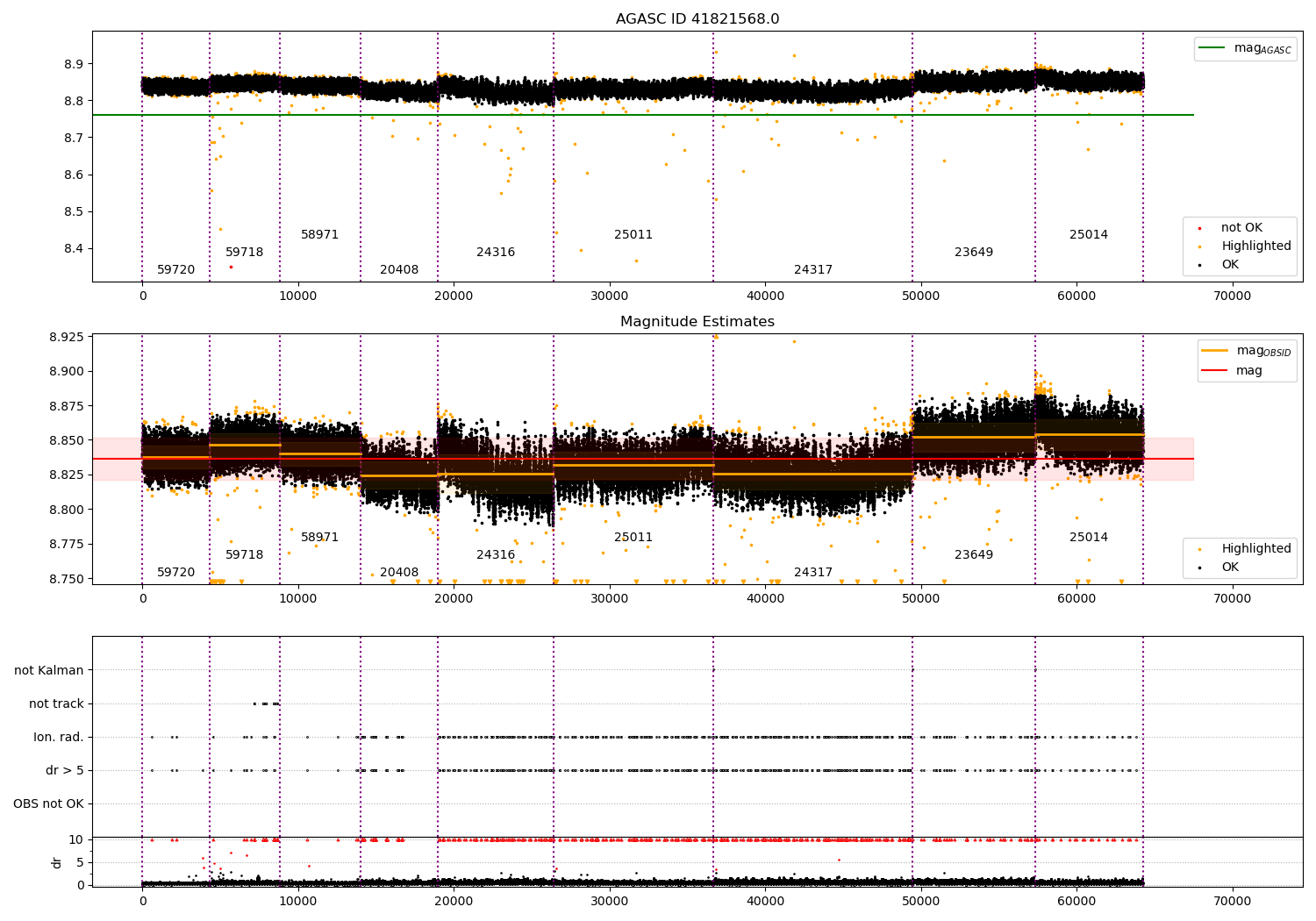This screenshot has width=1316, height=921.
Task: Click obsid label 59718 in Magnitude Estimates plot
Action: tap(245, 554)
